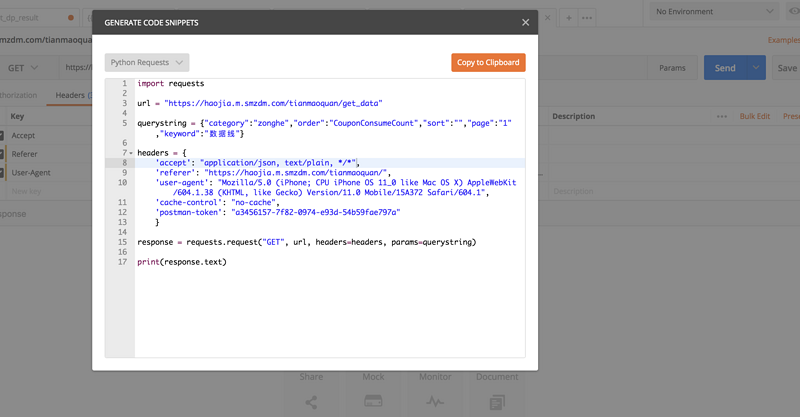
Task: Click the requests.request GET call on line 15
Action: click(307, 242)
